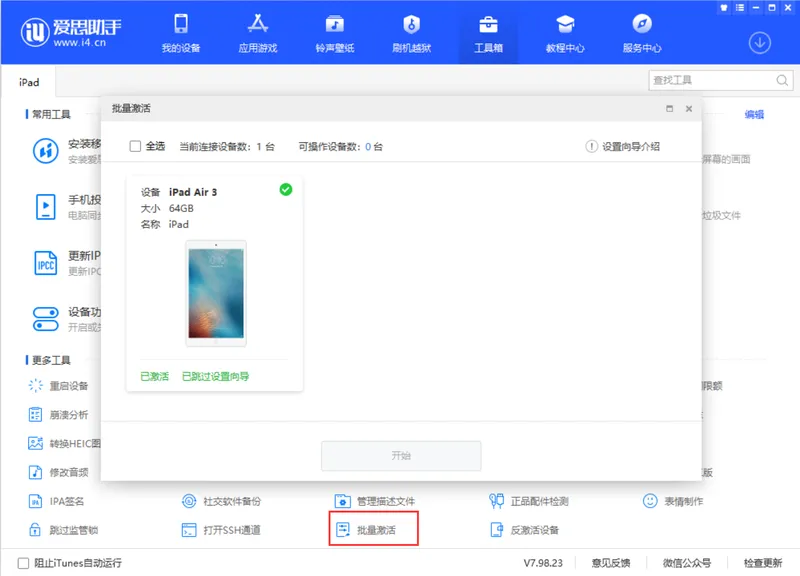This screenshot has width=800, height=576.
Task: Click the 设备功能开关 toggle icon
Action: point(46,319)
